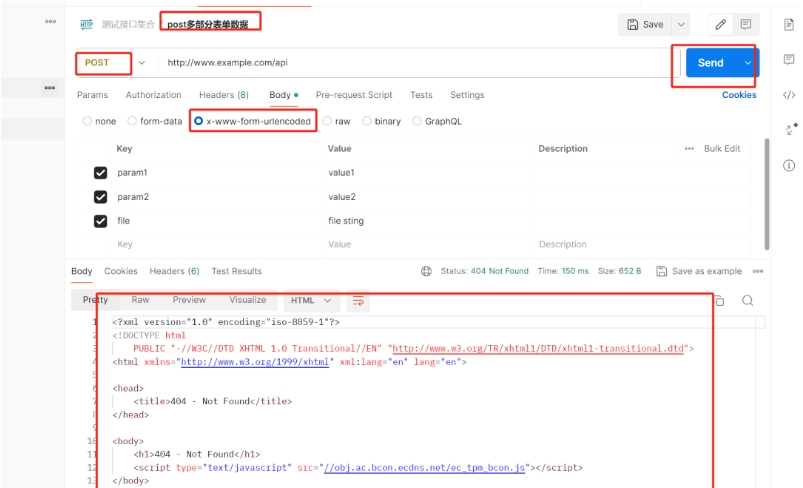Open the ec_tpm_bcon.js script link
The height and width of the screenshot is (488, 803).
[425, 468]
